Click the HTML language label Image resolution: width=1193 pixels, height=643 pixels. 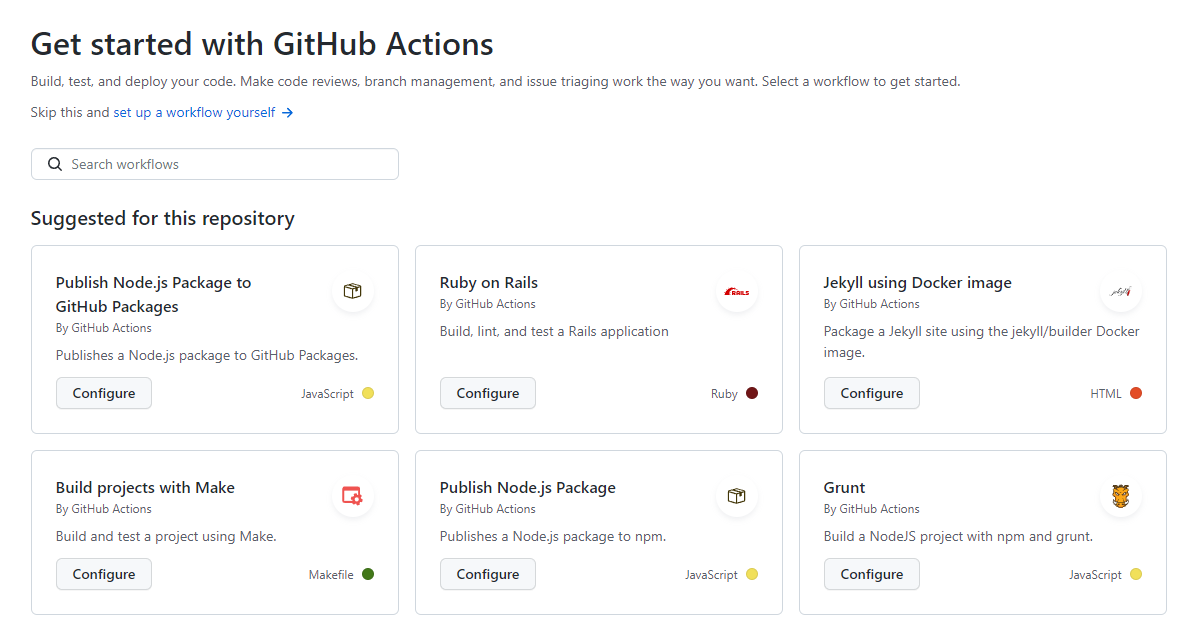tap(1106, 393)
